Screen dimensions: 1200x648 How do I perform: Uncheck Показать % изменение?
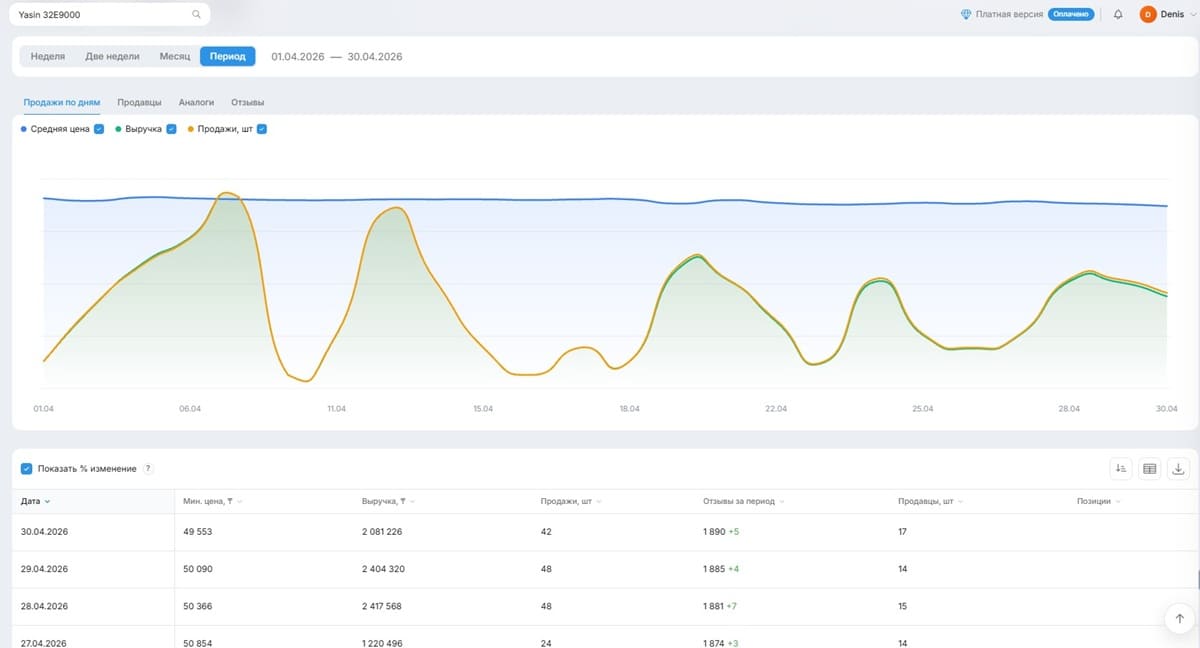[x=26, y=468]
